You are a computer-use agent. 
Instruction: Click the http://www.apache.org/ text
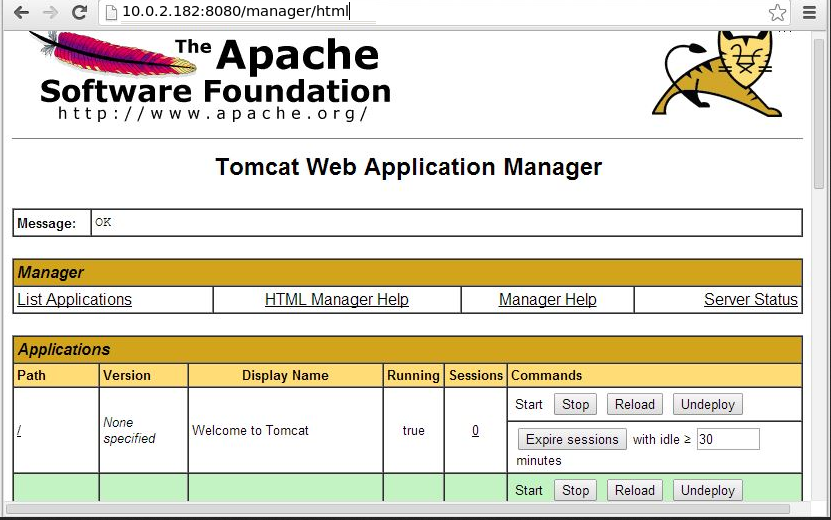click(x=213, y=113)
